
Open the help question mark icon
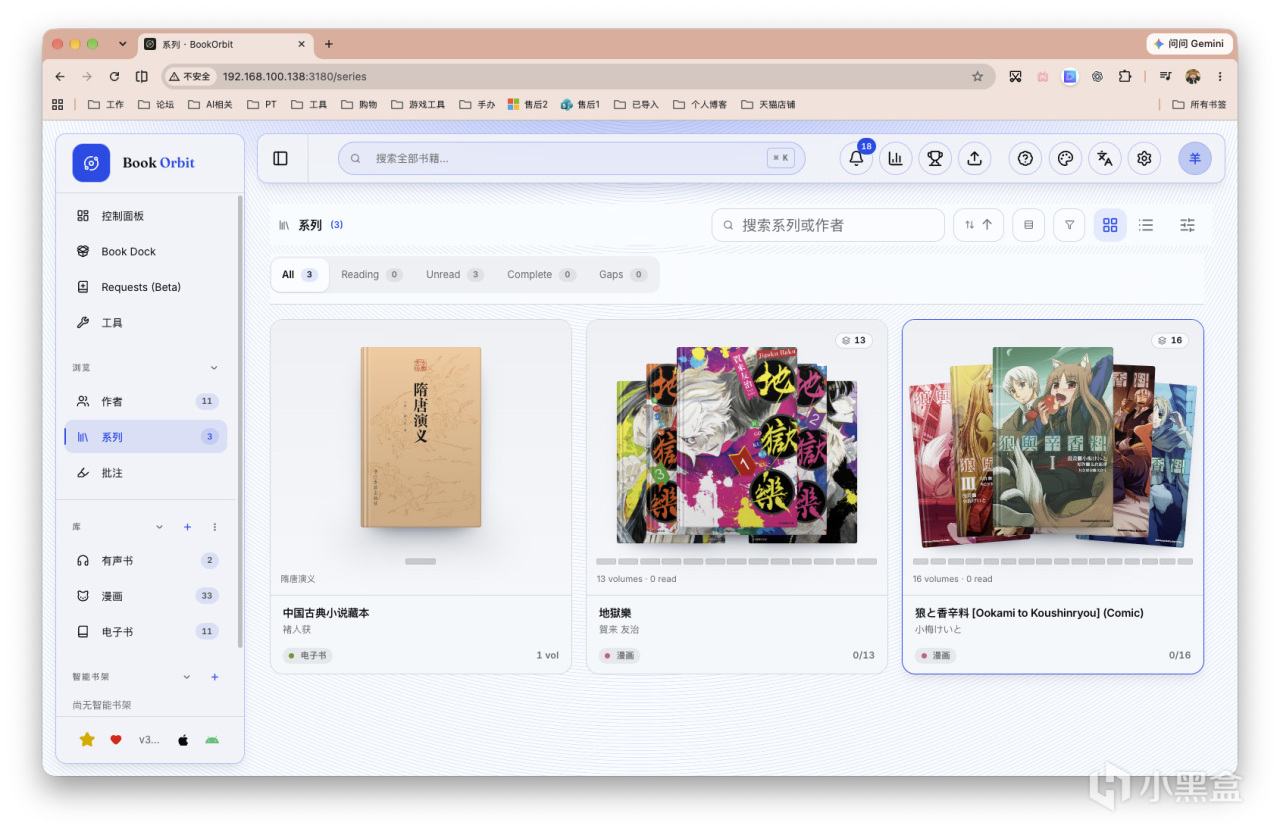(1025, 158)
